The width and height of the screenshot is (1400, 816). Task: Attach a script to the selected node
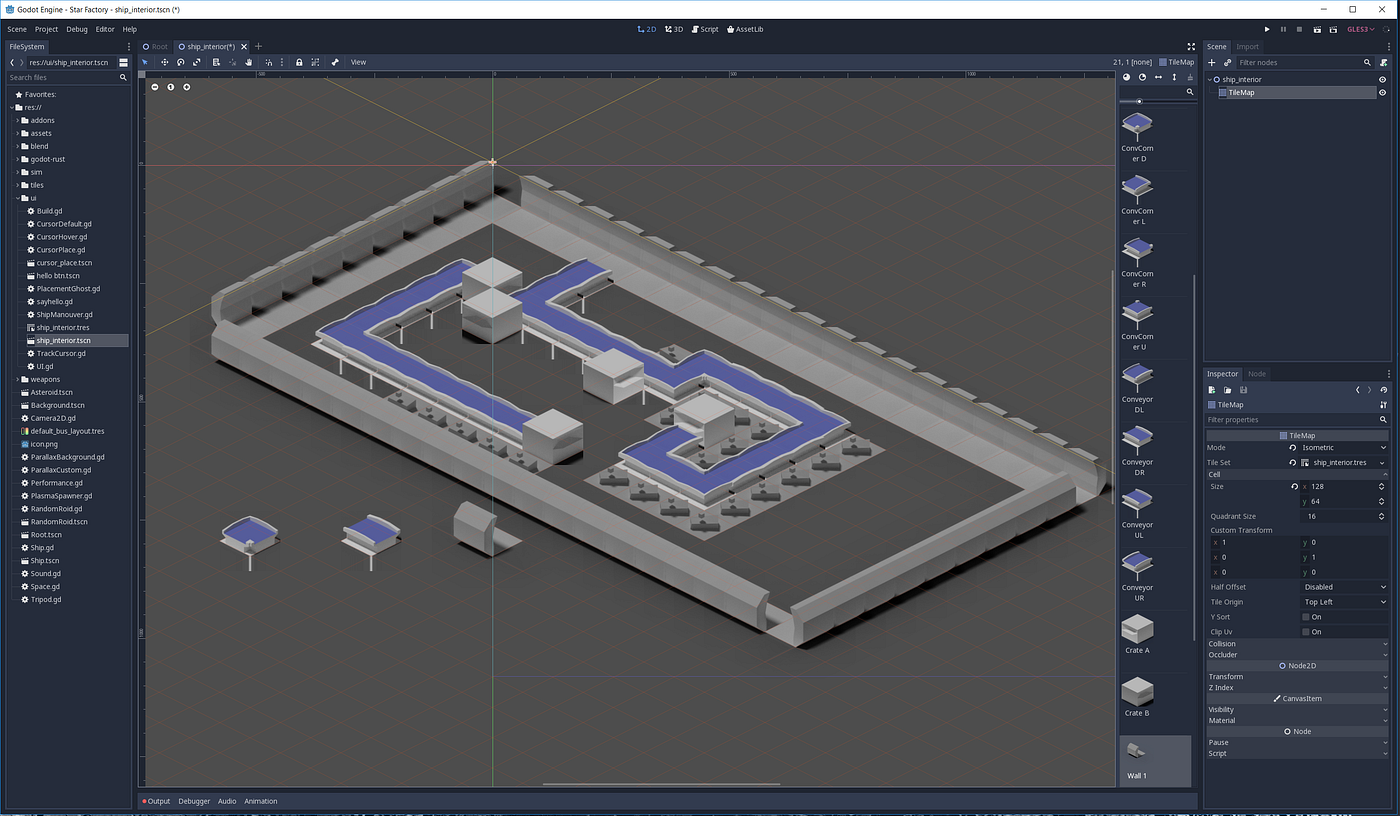pyautogui.click(x=1383, y=62)
